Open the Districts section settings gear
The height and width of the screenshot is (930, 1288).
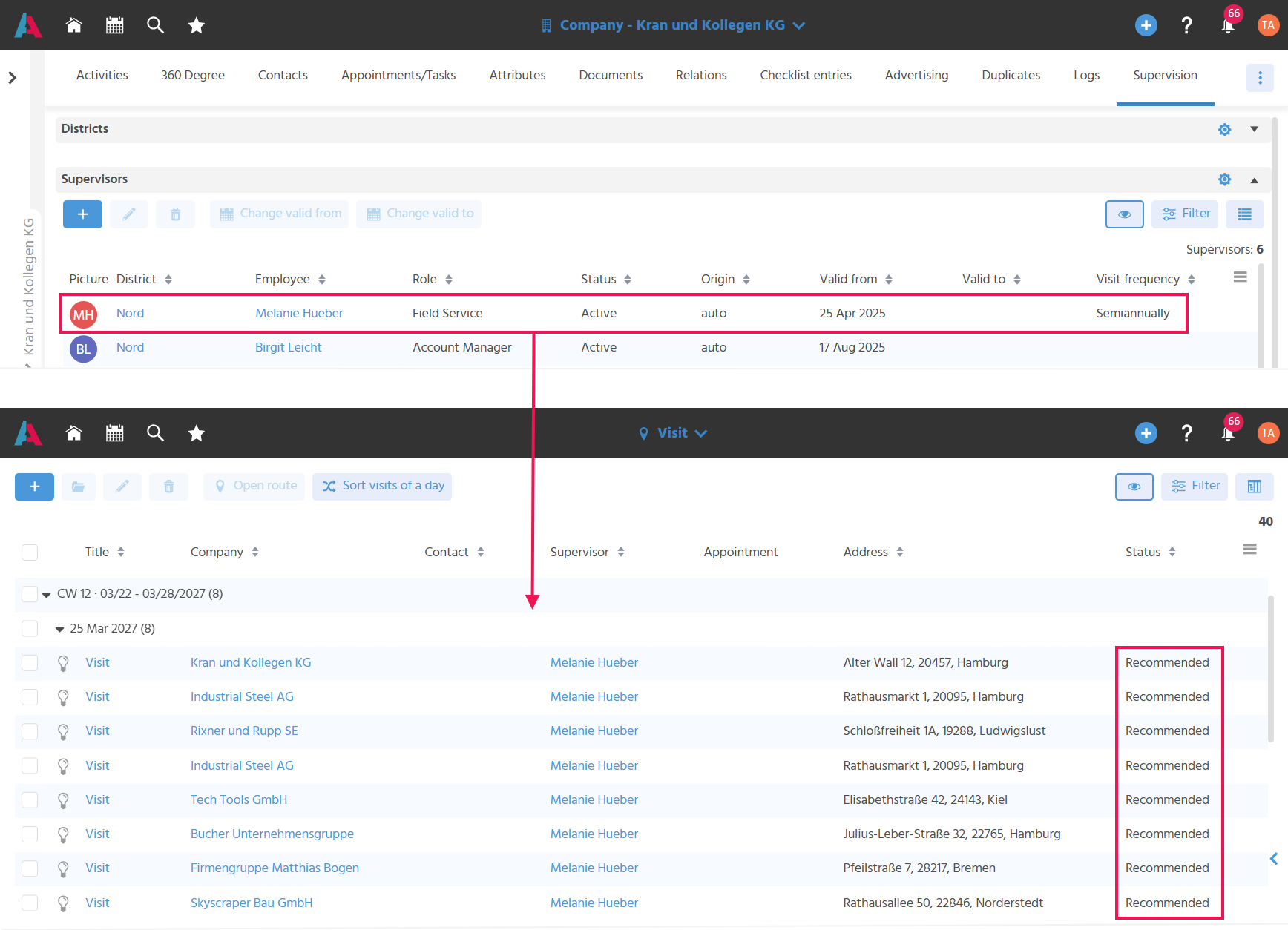(x=1224, y=129)
